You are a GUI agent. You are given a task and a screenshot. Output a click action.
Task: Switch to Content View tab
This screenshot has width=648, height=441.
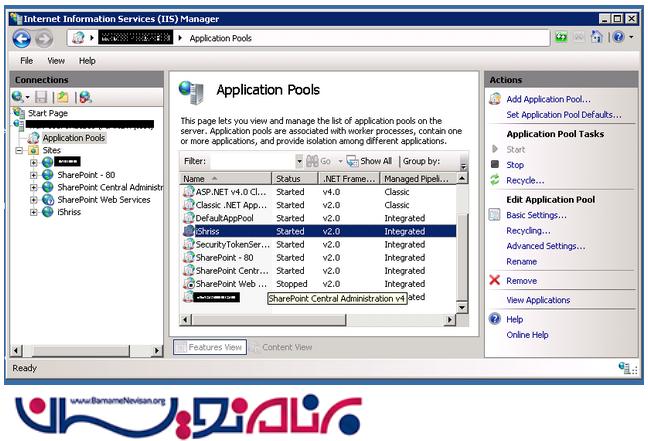tap(281, 347)
